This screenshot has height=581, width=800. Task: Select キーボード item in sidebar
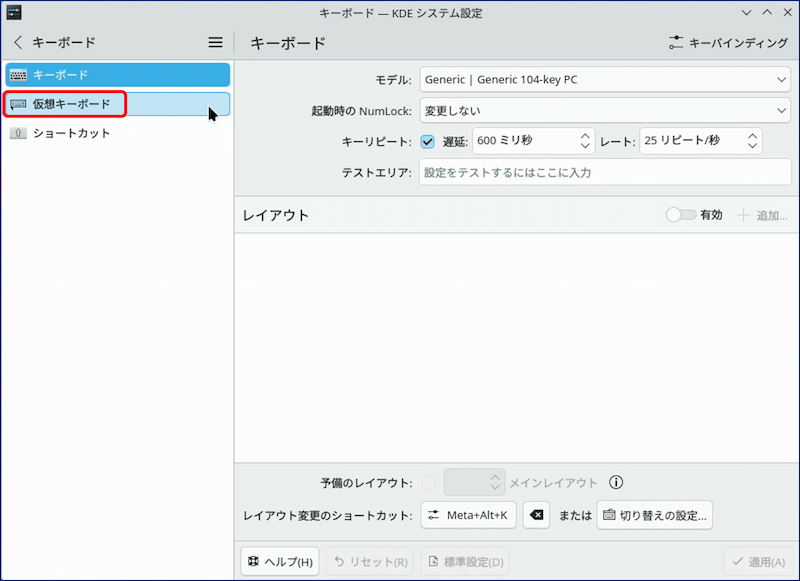point(118,75)
